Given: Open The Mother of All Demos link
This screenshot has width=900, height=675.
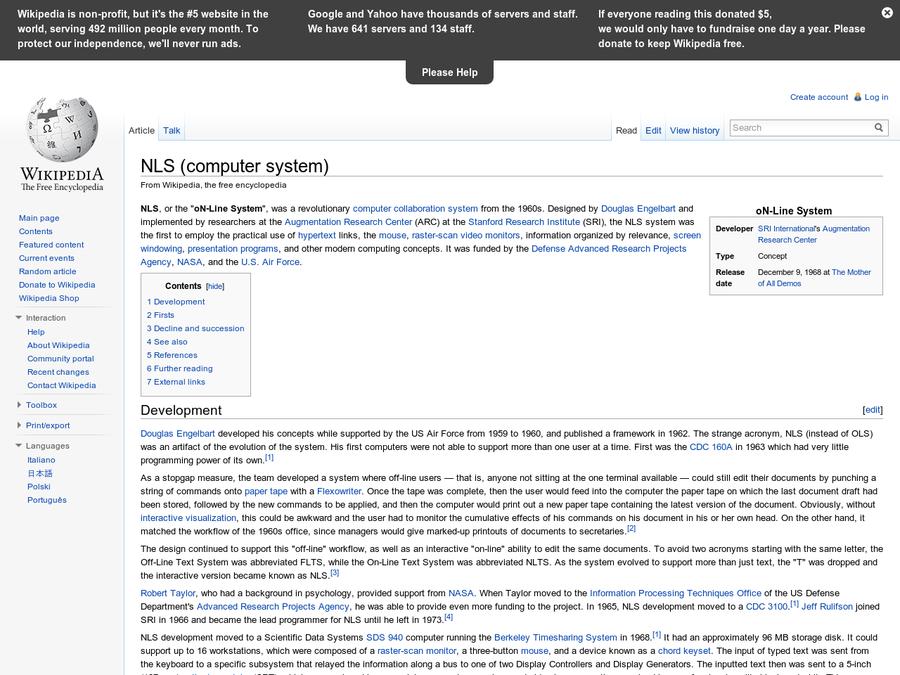Looking at the screenshot, I should coord(814,278).
